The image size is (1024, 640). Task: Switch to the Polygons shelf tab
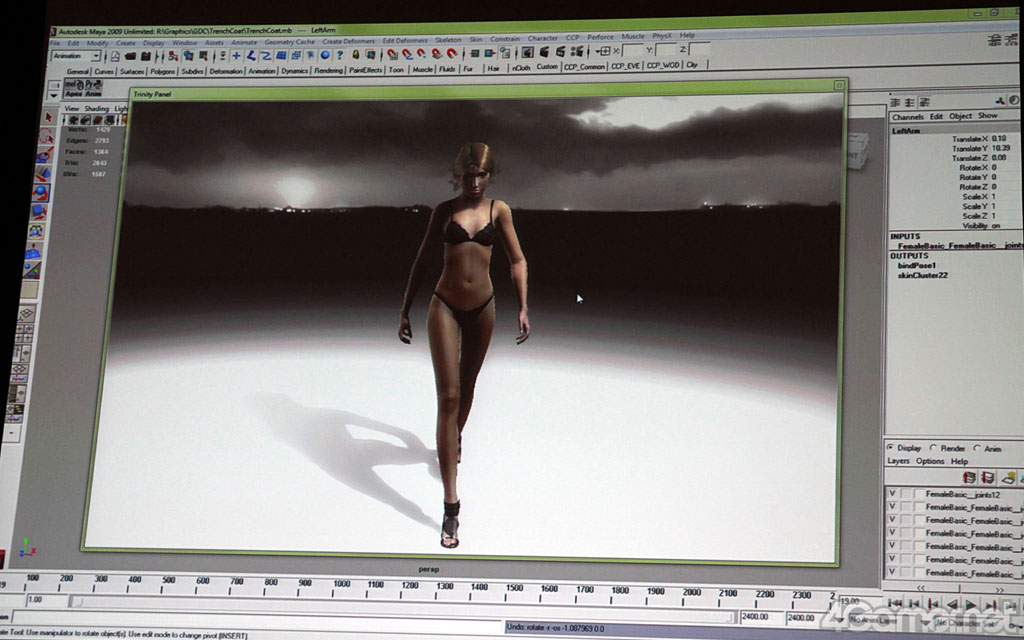(x=162, y=71)
